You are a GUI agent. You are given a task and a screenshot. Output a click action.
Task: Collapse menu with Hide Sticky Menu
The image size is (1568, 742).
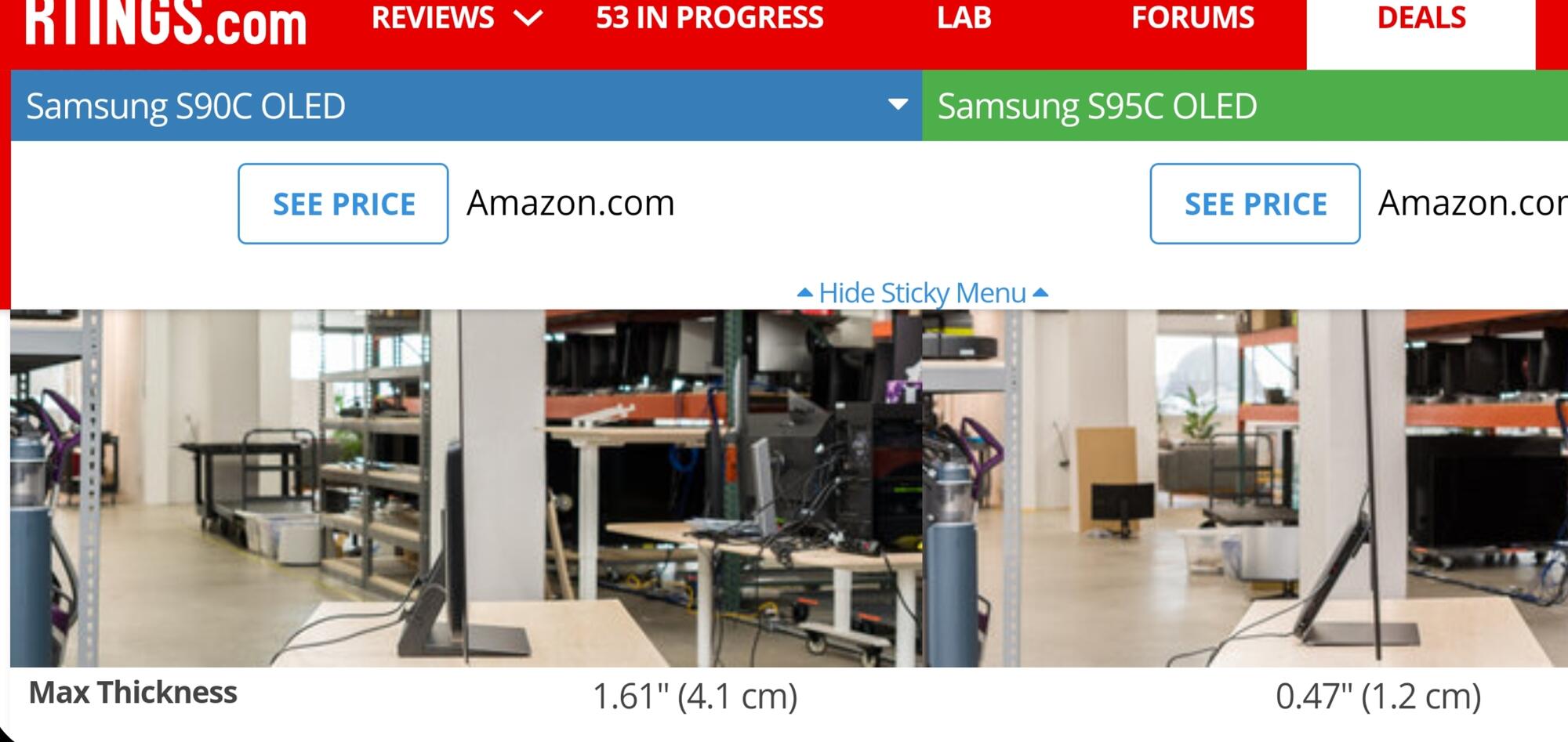922,293
